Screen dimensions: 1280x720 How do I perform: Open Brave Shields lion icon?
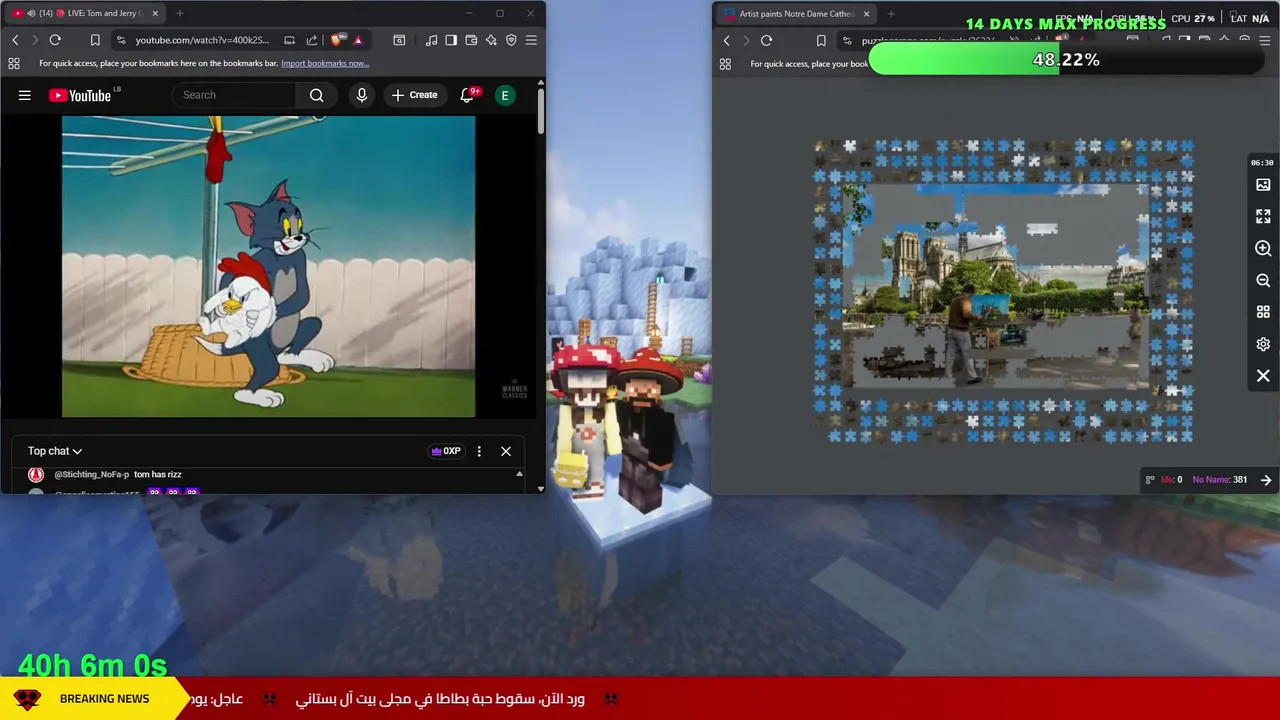[x=338, y=40]
